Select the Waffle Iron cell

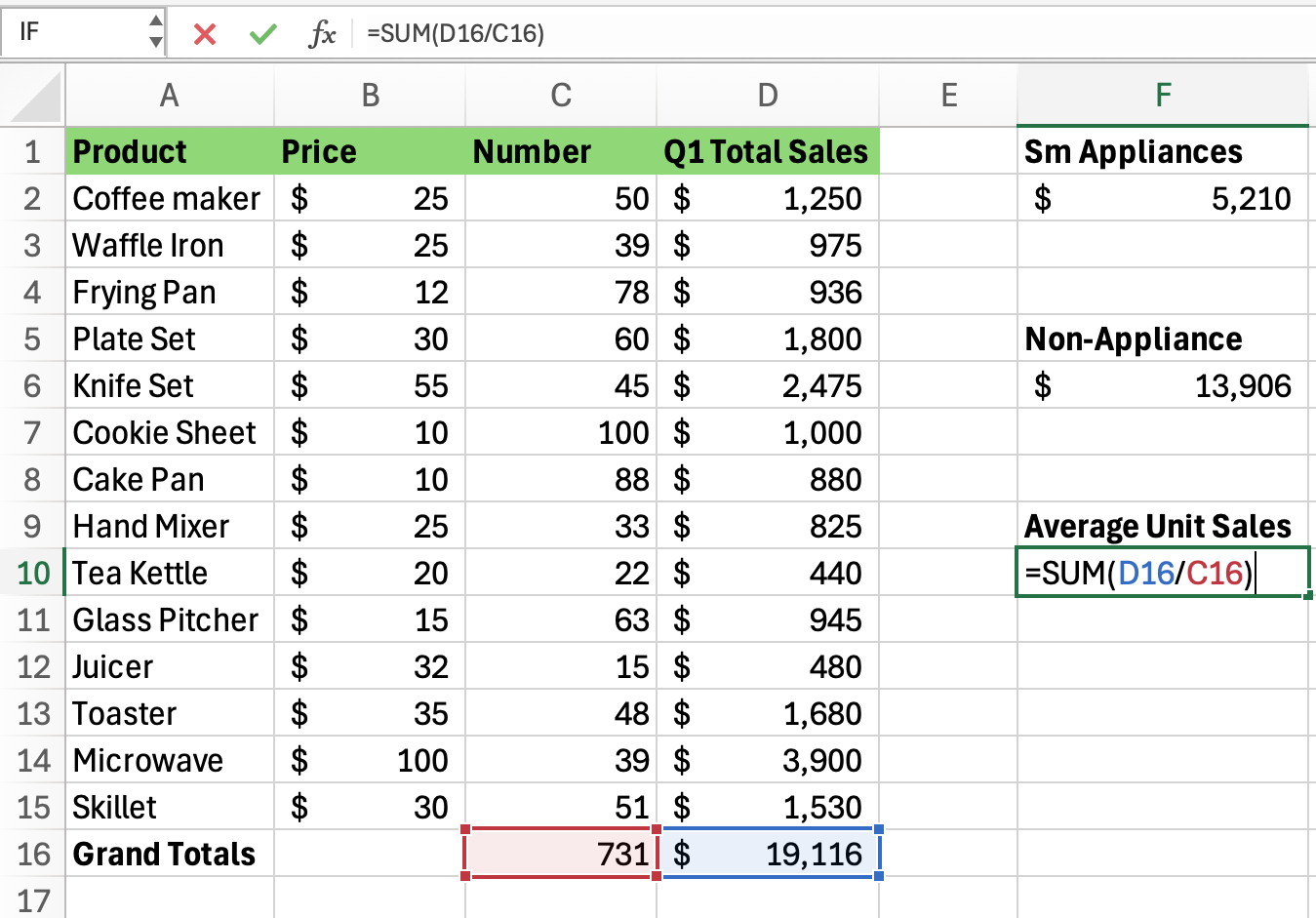(x=170, y=245)
